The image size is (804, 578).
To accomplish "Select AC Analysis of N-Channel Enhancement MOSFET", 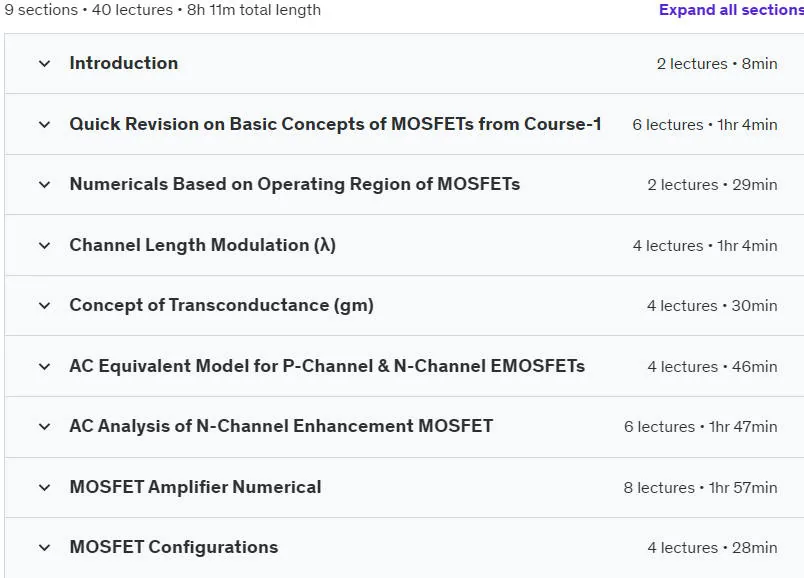I will [x=282, y=426].
